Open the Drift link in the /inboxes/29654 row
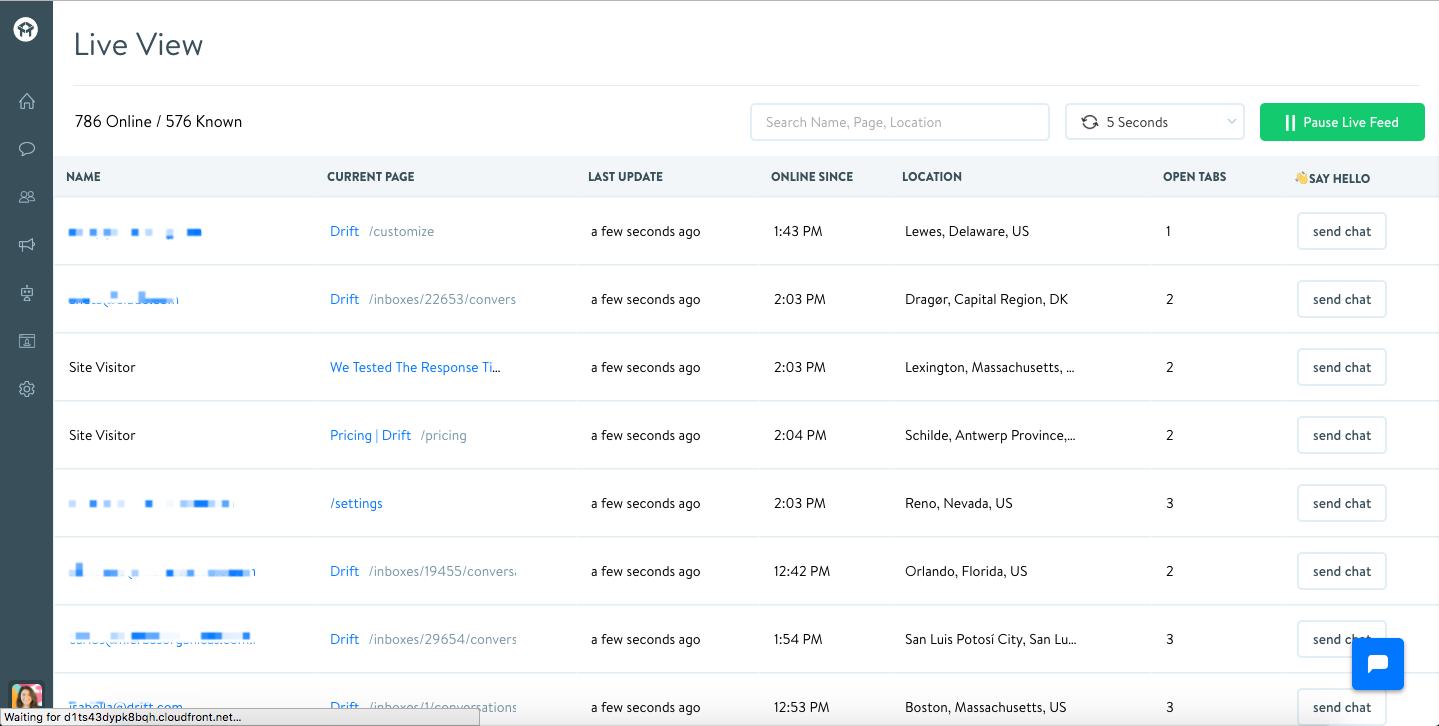 pyautogui.click(x=345, y=639)
